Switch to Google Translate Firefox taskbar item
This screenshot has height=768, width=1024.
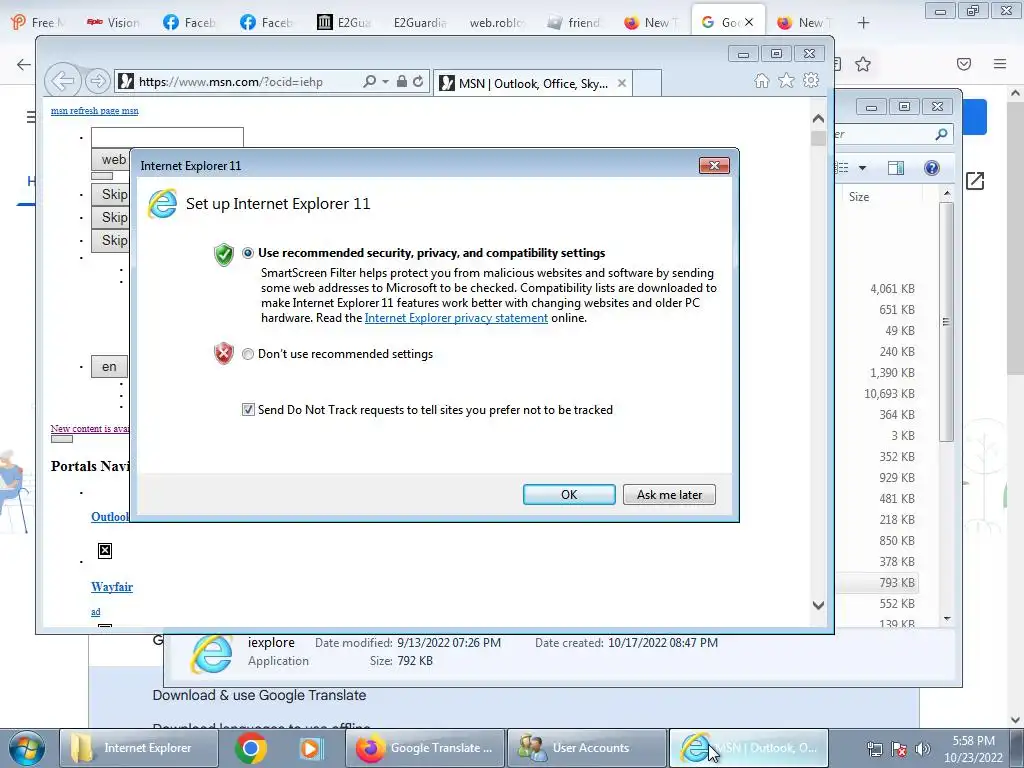[424, 748]
